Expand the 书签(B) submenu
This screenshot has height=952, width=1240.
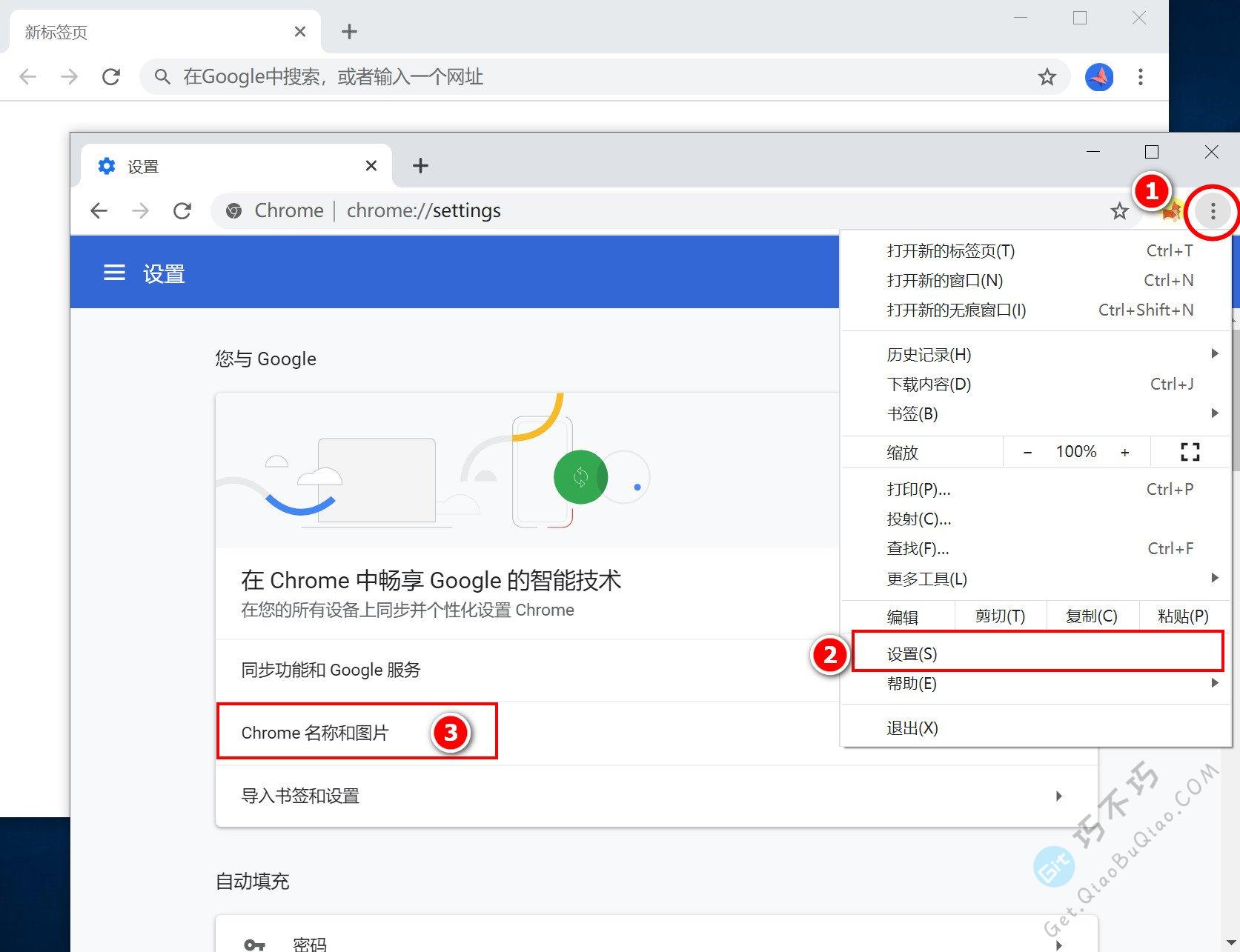1036,413
